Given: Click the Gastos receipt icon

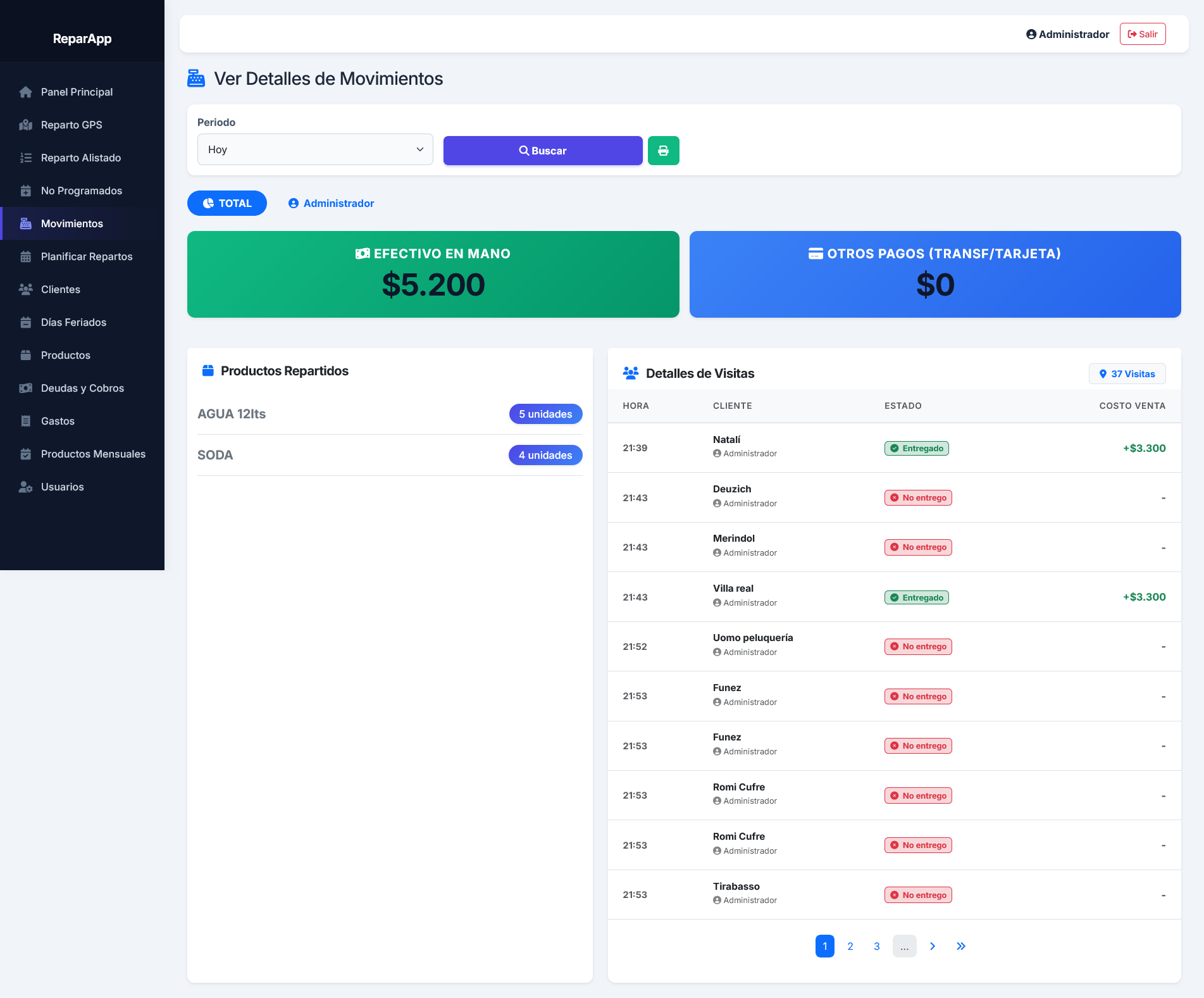Looking at the screenshot, I should coord(25,421).
